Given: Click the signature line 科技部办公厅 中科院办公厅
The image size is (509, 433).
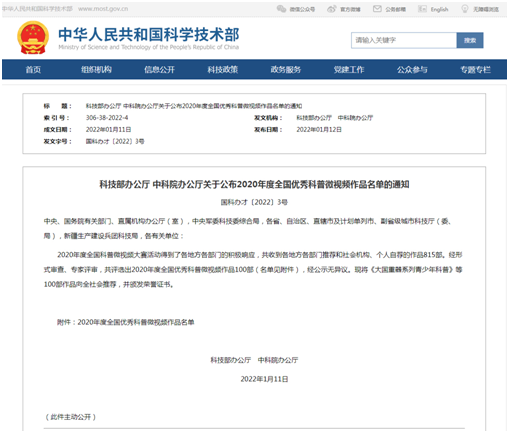Looking at the screenshot, I should point(254,360).
